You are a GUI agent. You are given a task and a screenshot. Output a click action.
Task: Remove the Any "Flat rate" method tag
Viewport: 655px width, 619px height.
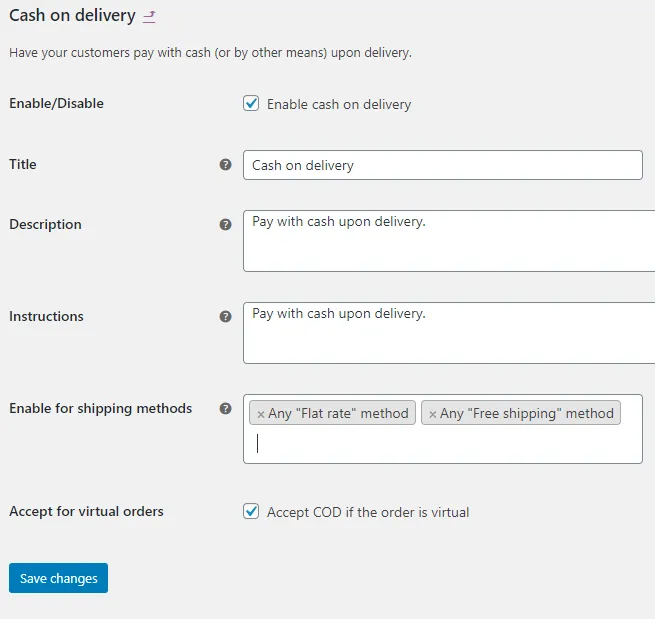pos(261,414)
